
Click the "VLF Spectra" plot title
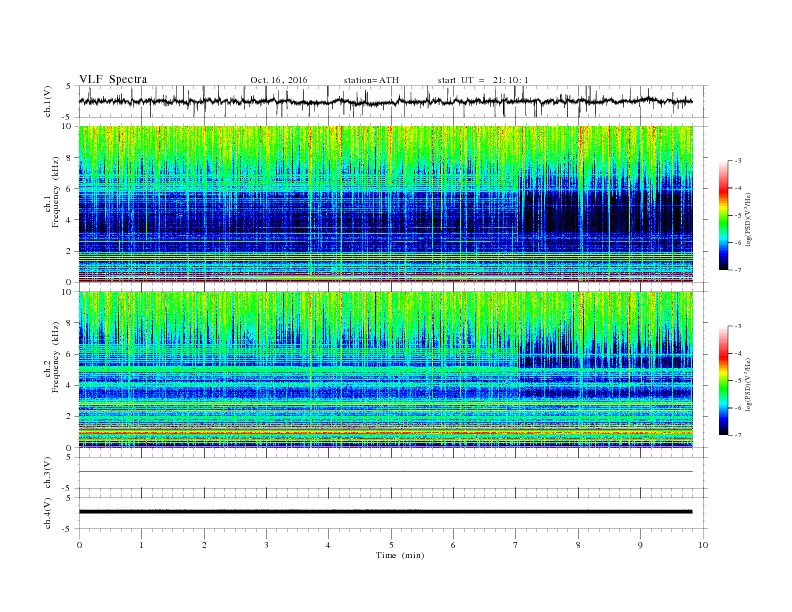[113, 79]
